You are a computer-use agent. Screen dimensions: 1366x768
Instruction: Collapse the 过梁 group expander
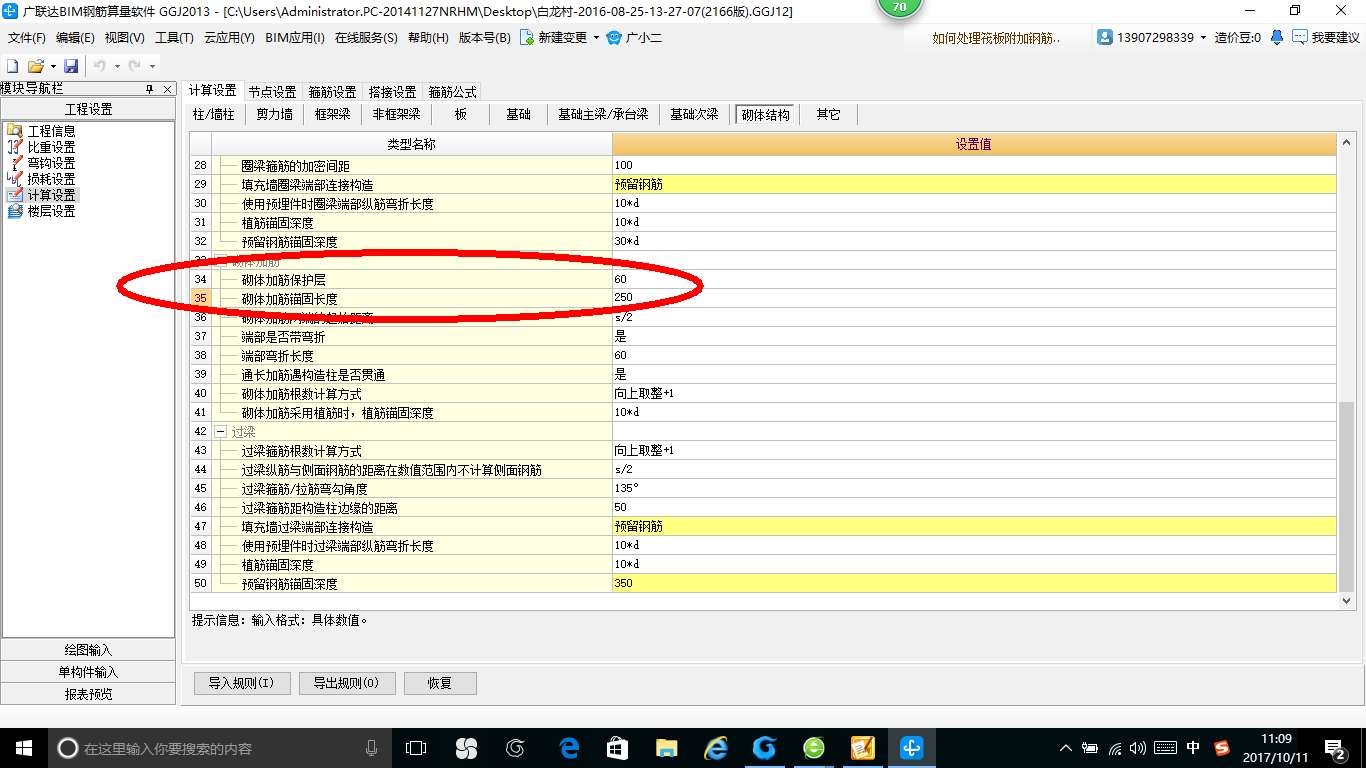[x=220, y=432]
